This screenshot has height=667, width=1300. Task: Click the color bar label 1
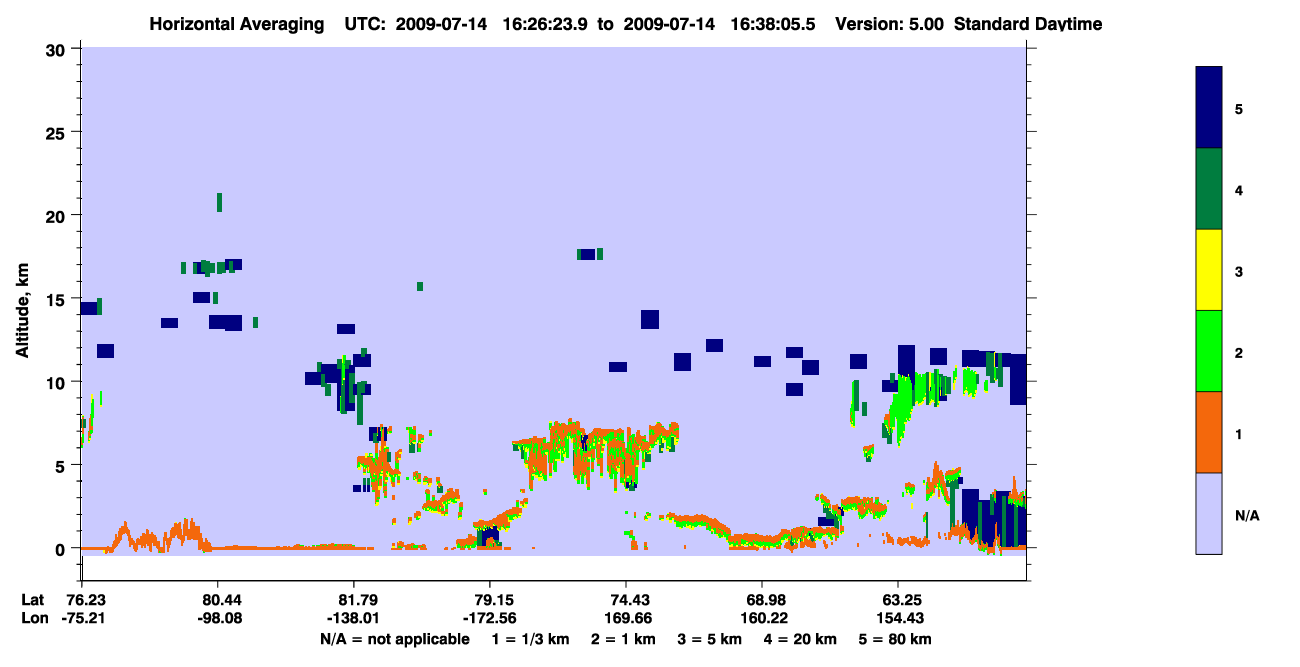1239,434
